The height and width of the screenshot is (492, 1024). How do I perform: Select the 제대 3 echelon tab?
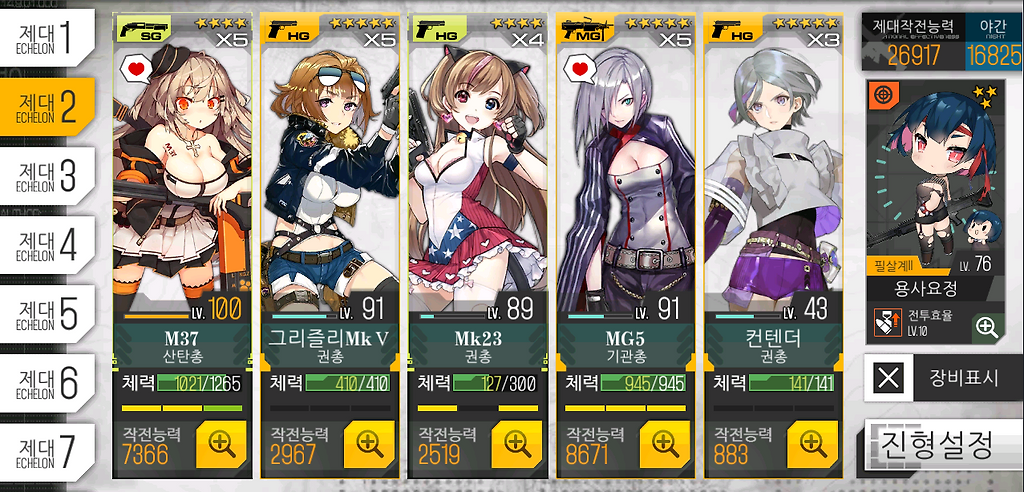47,176
